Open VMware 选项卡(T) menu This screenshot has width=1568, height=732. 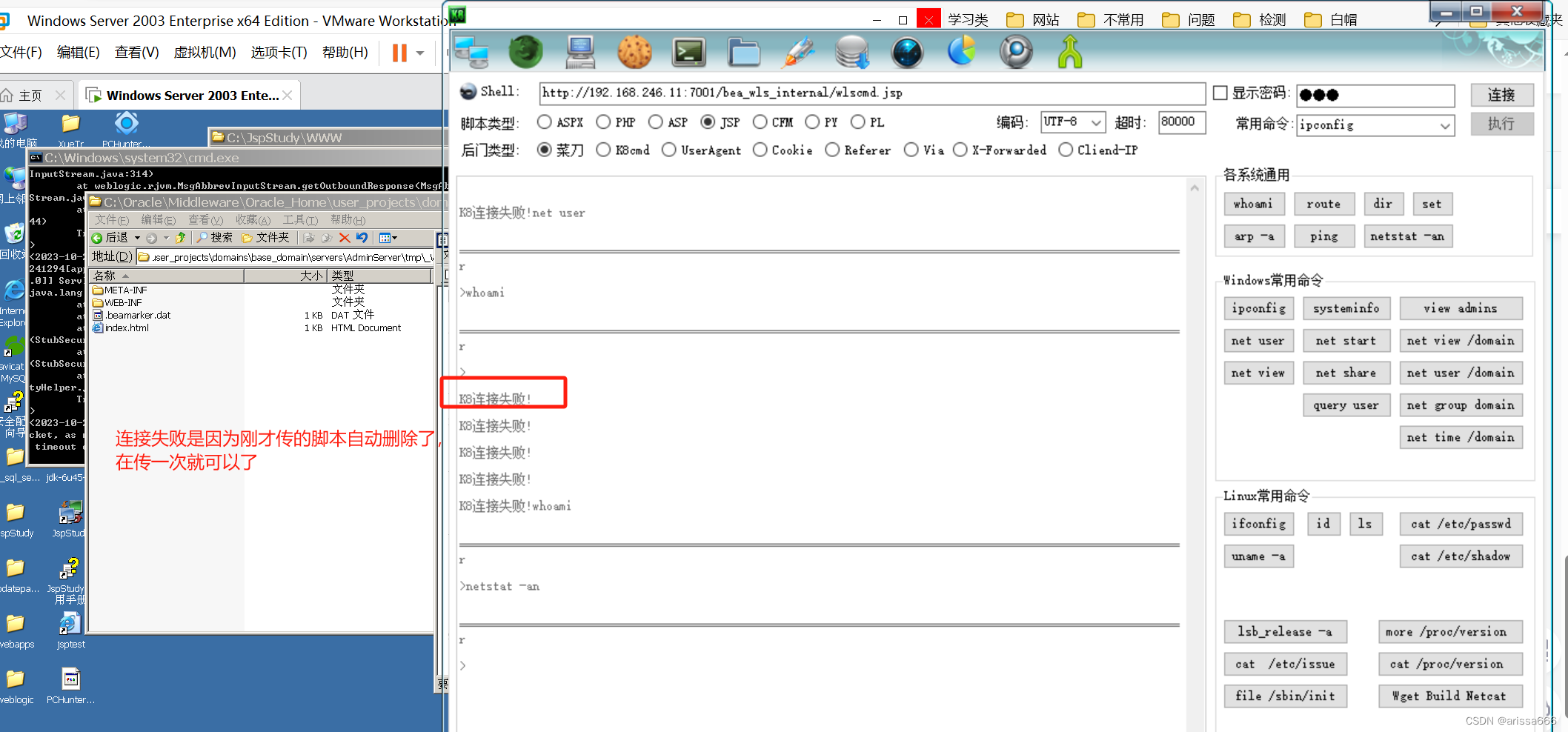click(279, 53)
